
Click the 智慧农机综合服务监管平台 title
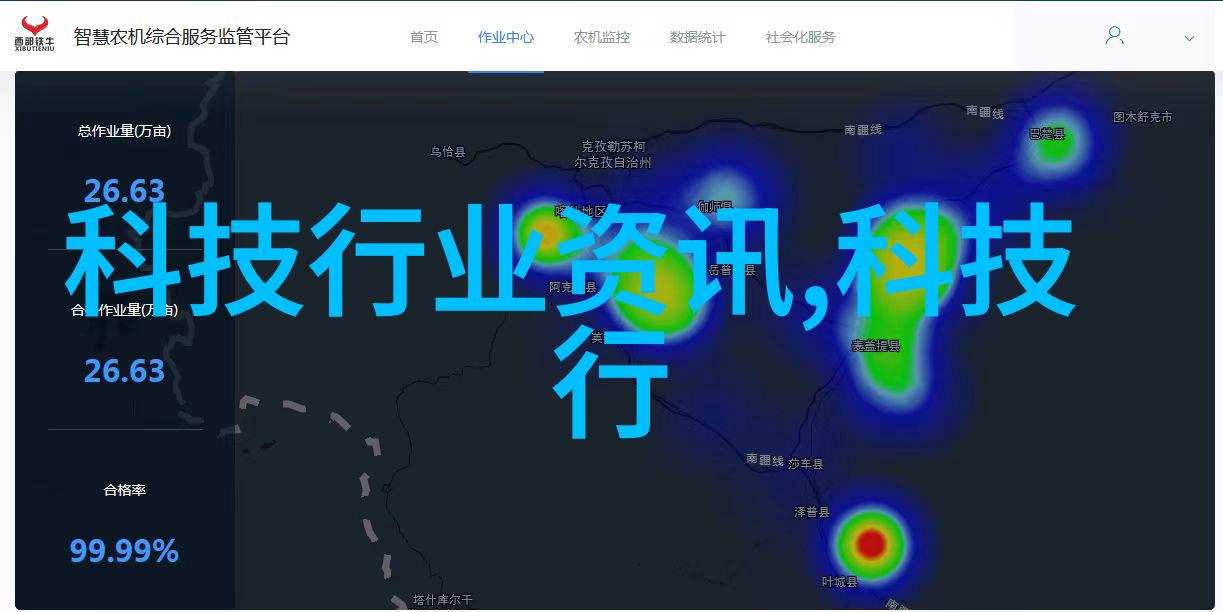(181, 37)
